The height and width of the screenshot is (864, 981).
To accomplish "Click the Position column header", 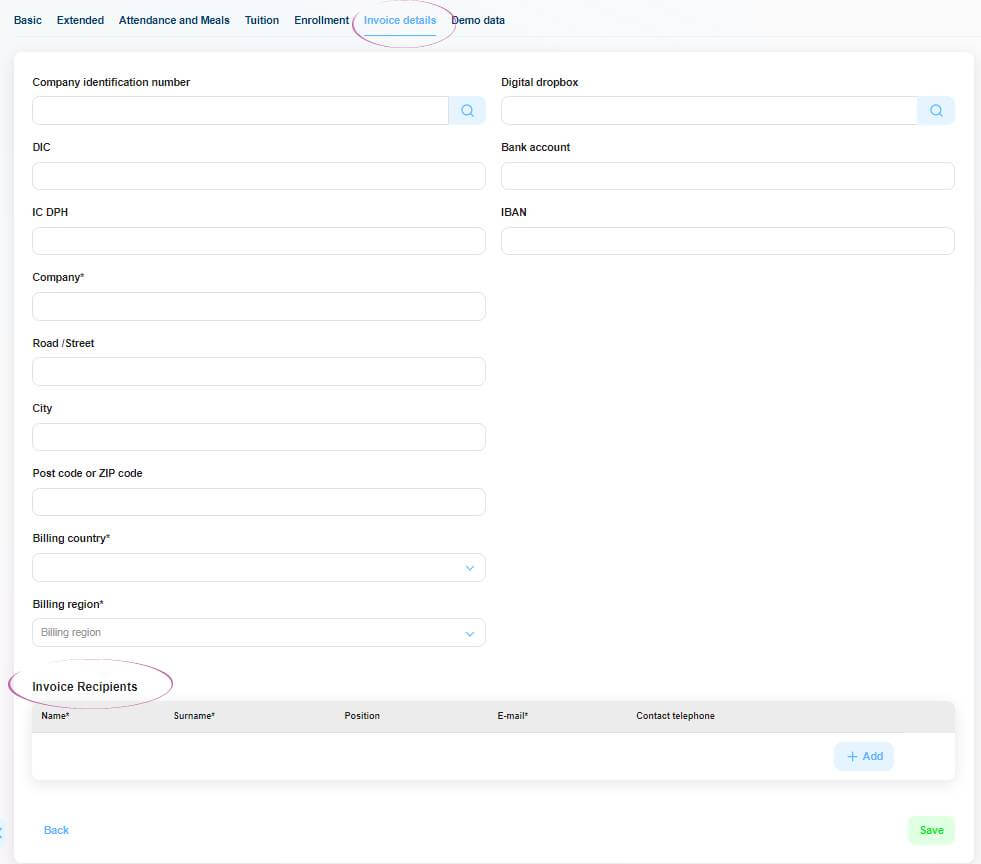I will (362, 716).
